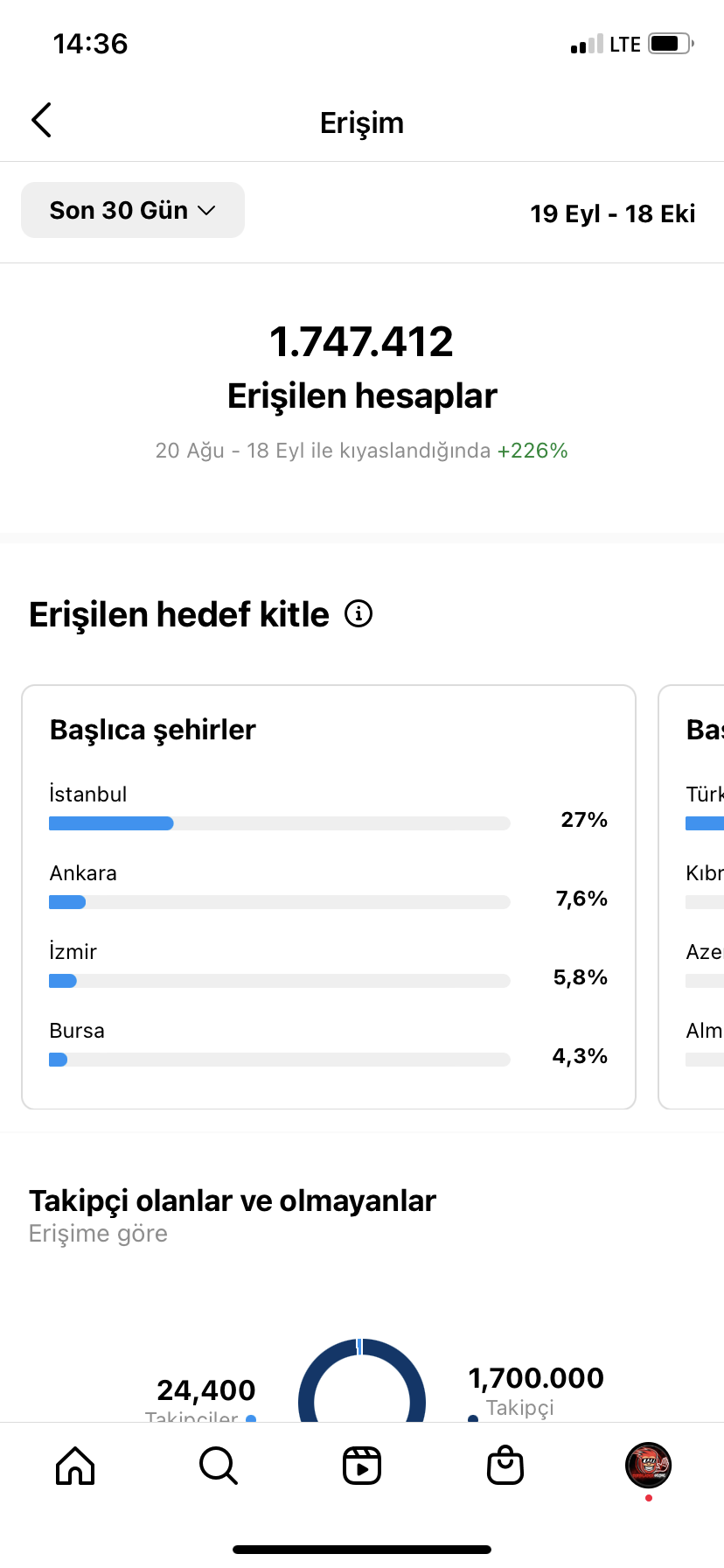The width and height of the screenshot is (724, 1568).
Task: Tap battery icon in status bar
Action: 671,44
